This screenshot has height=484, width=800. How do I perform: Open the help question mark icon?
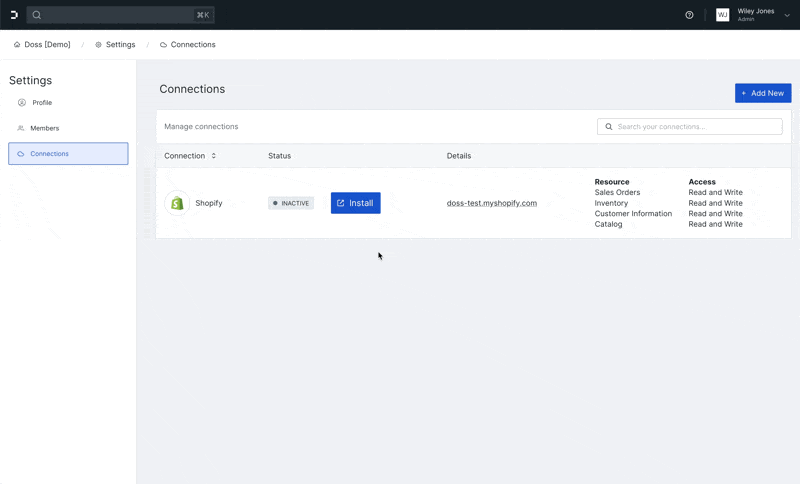point(689,15)
